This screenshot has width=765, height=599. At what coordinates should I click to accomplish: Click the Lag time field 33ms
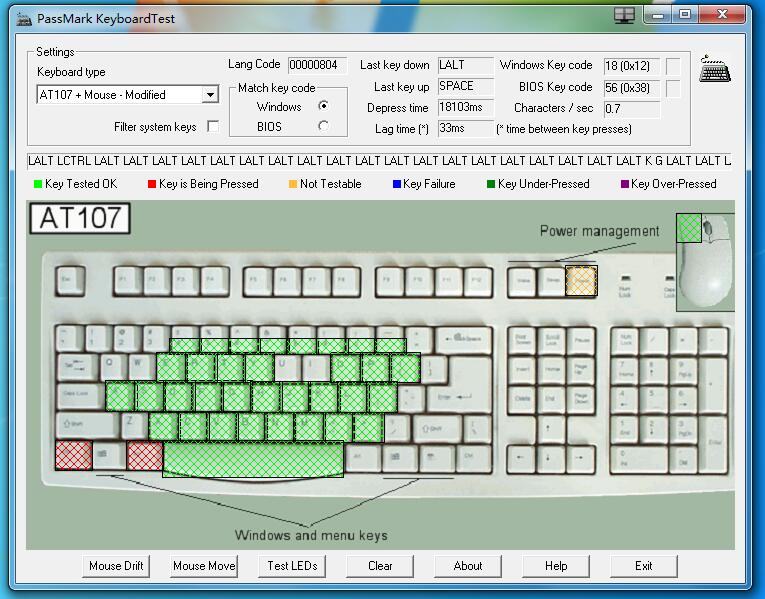tap(466, 128)
